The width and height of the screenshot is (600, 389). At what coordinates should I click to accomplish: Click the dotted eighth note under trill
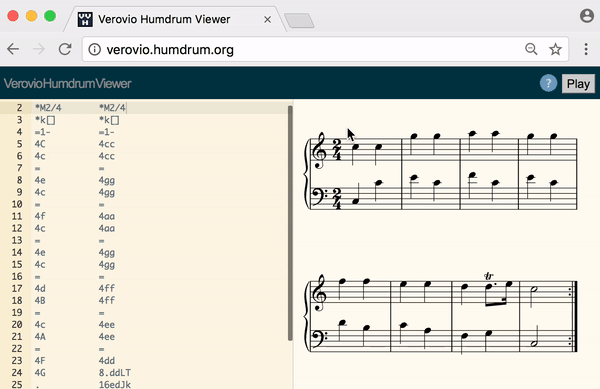[x=489, y=286]
